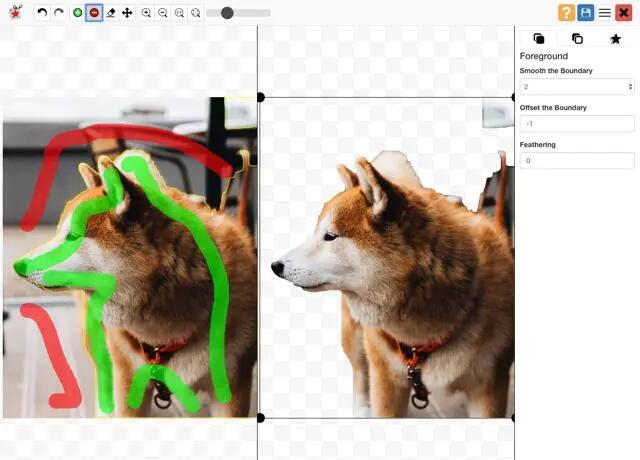640x460 pixels.
Task: Select the green foreground marker tool
Action: click(x=78, y=13)
